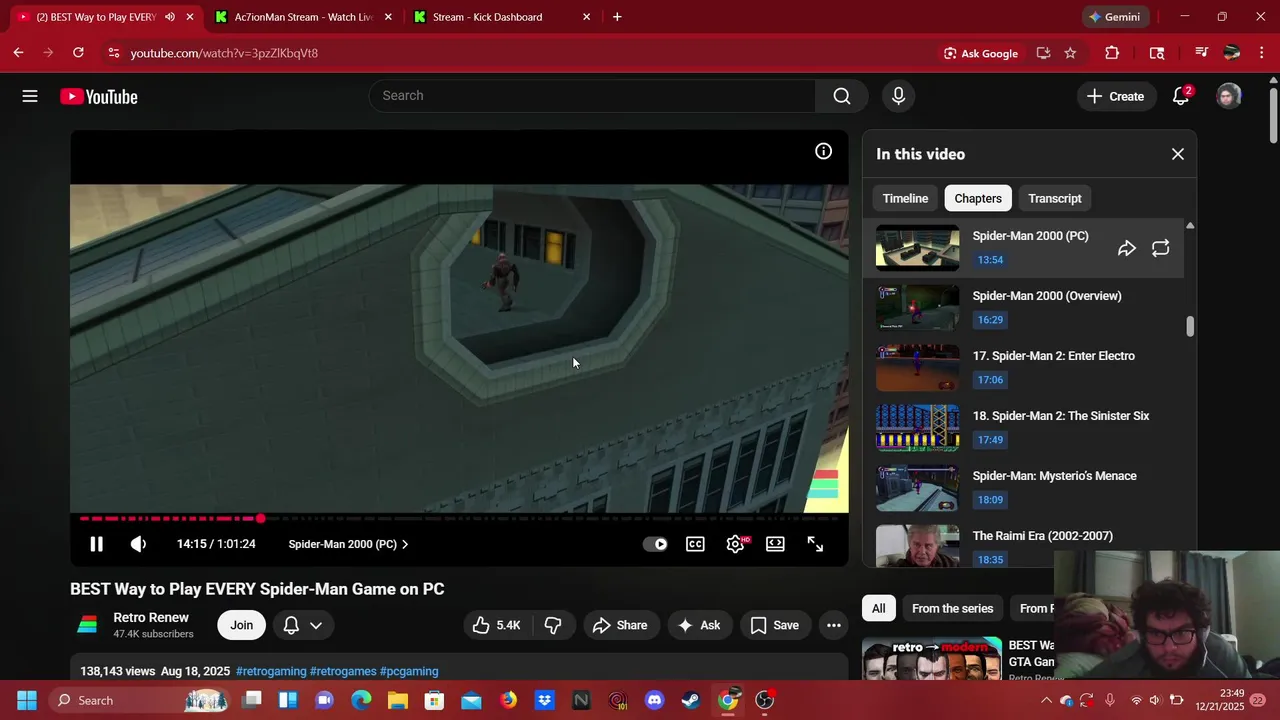Switch the player to theater mode
Image resolution: width=1280 pixels, height=720 pixels.
(x=775, y=544)
